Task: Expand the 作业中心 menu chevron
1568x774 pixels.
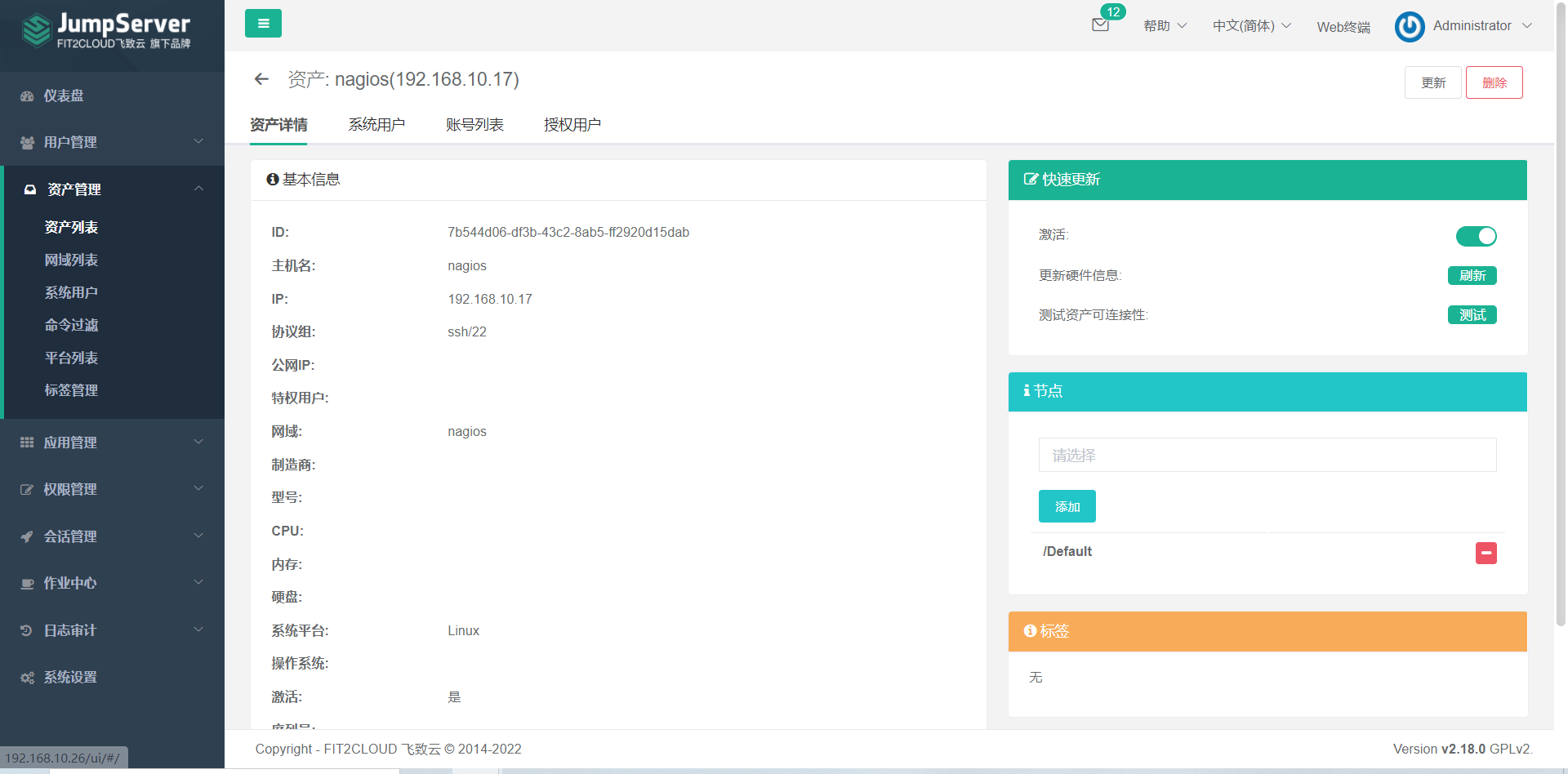Action: 198,582
